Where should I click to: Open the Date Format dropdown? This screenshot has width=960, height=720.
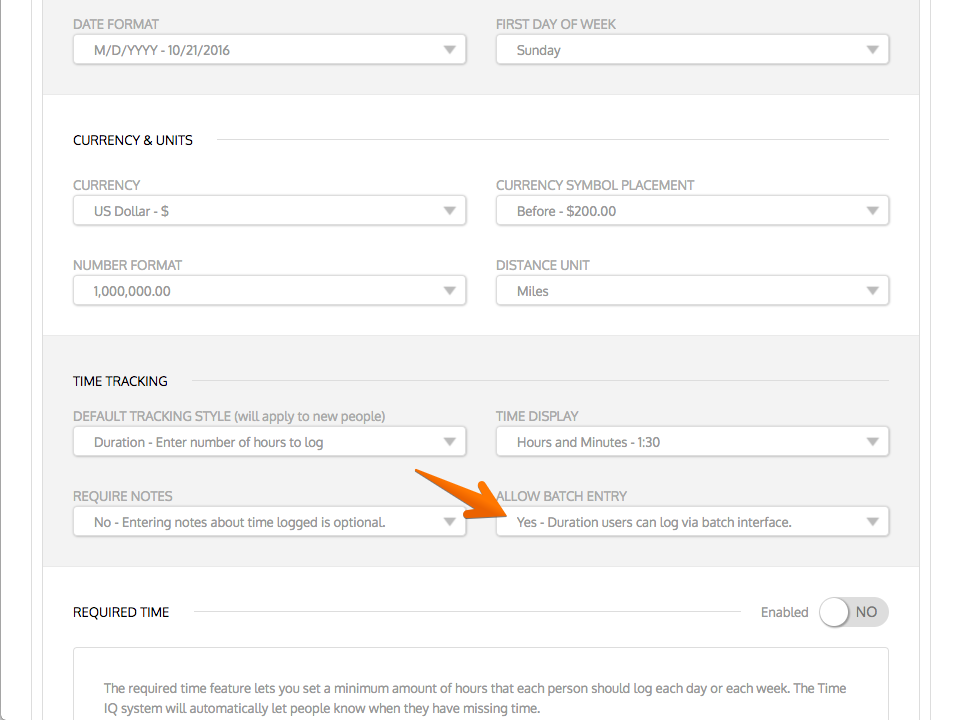[x=269, y=50]
